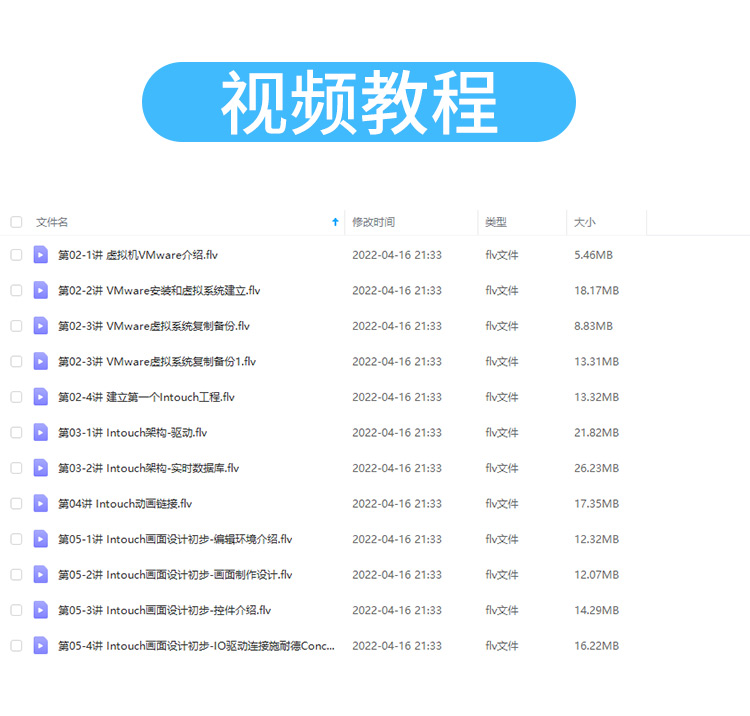
Task: Click the modified date in the 17.35MB row
Action: [x=397, y=504]
